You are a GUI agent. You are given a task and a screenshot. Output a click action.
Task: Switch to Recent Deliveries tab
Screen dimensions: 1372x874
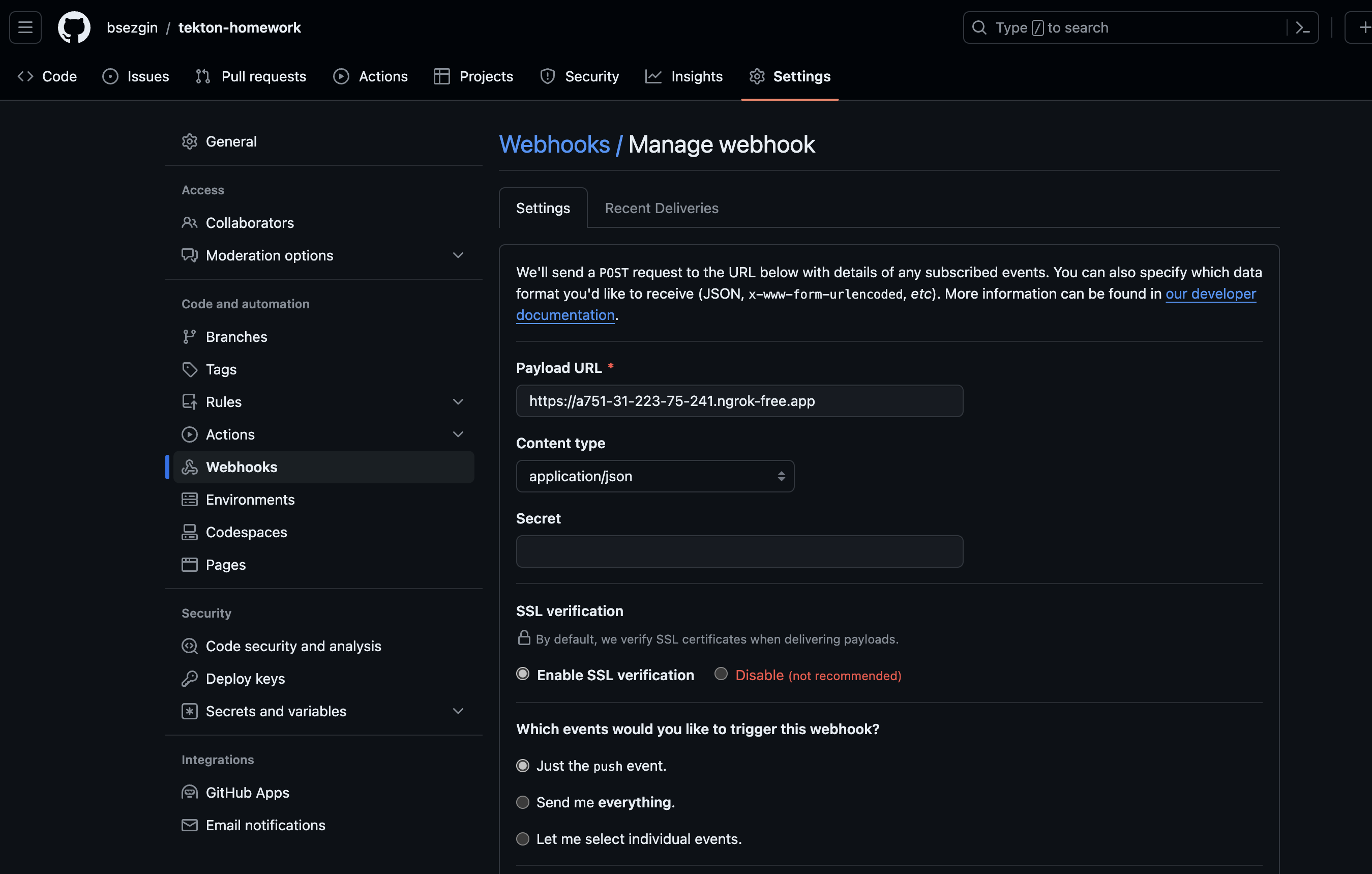(x=661, y=208)
